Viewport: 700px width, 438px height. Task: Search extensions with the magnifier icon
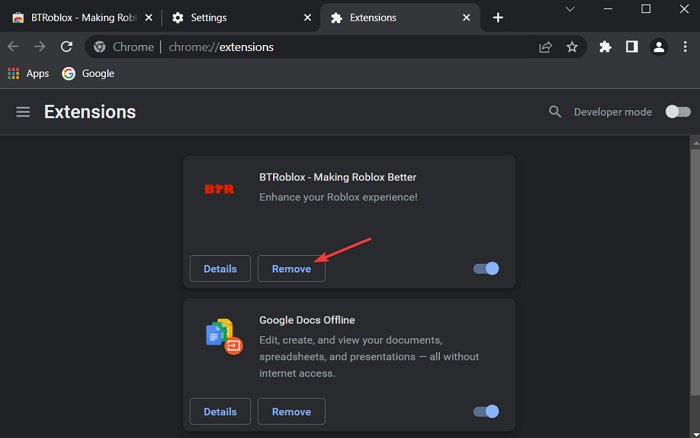(x=555, y=112)
